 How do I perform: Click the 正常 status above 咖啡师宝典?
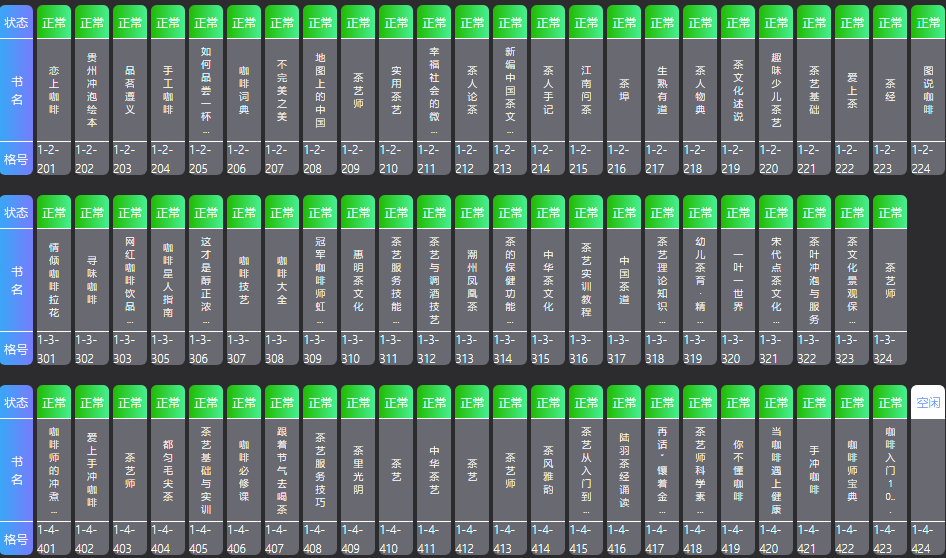[852, 402]
